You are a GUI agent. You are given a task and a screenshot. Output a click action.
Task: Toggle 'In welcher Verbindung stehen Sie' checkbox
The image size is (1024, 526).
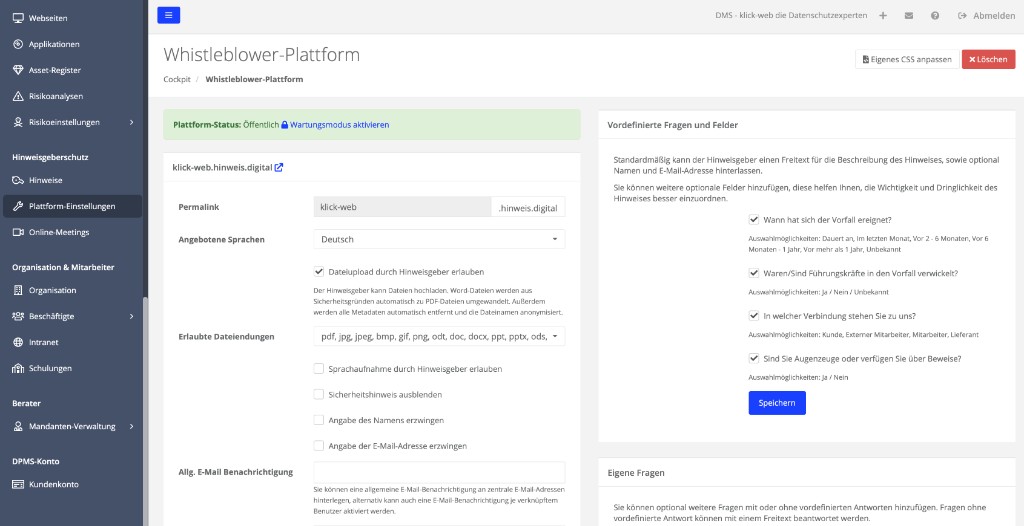click(x=754, y=316)
